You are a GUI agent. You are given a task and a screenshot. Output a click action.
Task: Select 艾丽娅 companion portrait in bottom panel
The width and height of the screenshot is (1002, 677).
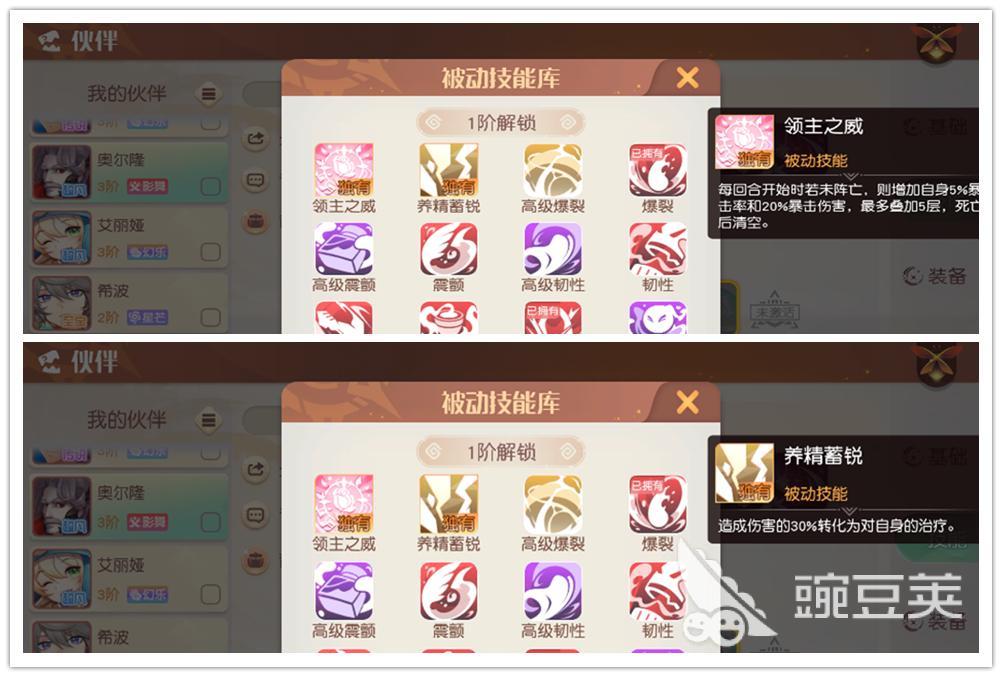point(62,579)
